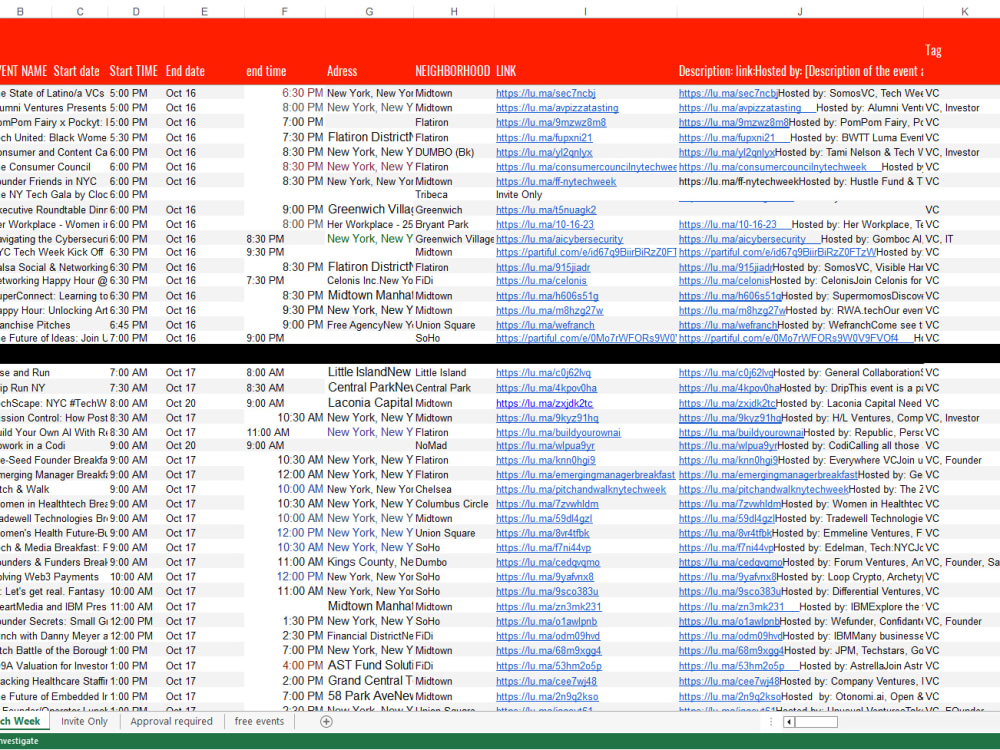
Task: Open link https://lu.ma/sec7ncbj in LINK column
Action: [x=545, y=93]
